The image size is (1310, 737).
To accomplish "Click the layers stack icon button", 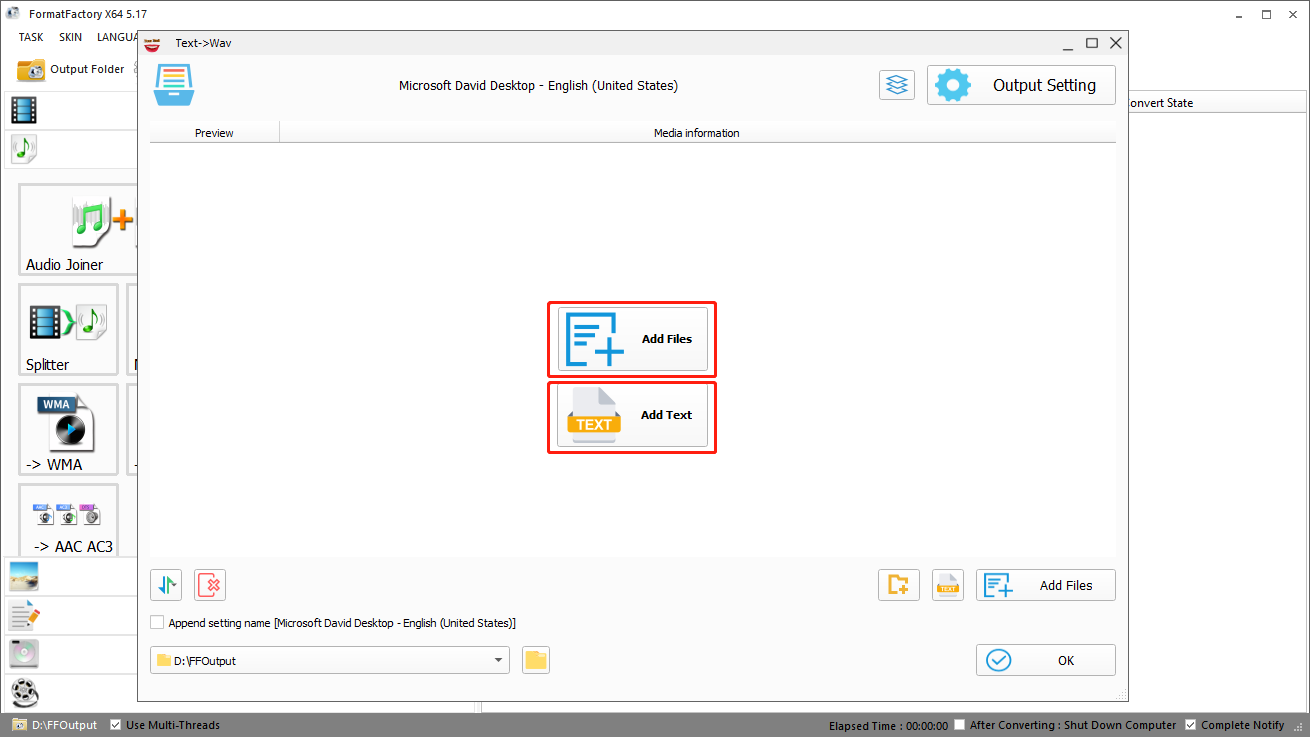I will pyautogui.click(x=897, y=85).
